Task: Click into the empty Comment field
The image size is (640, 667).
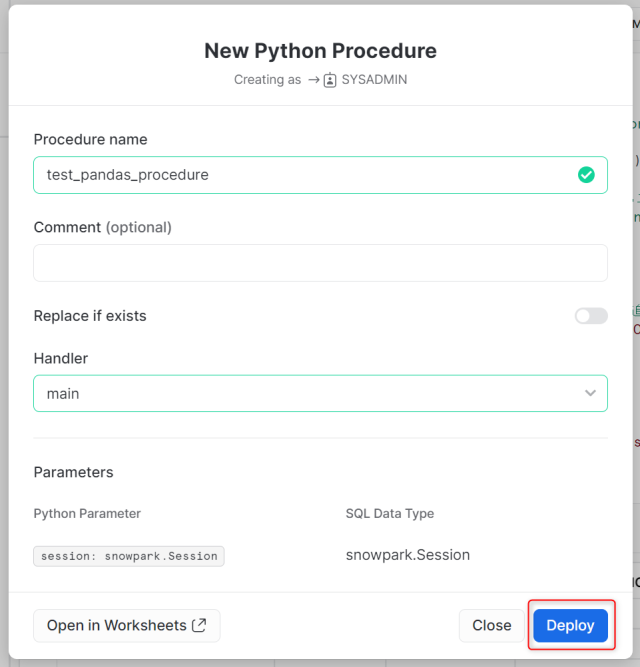Action: (320, 263)
